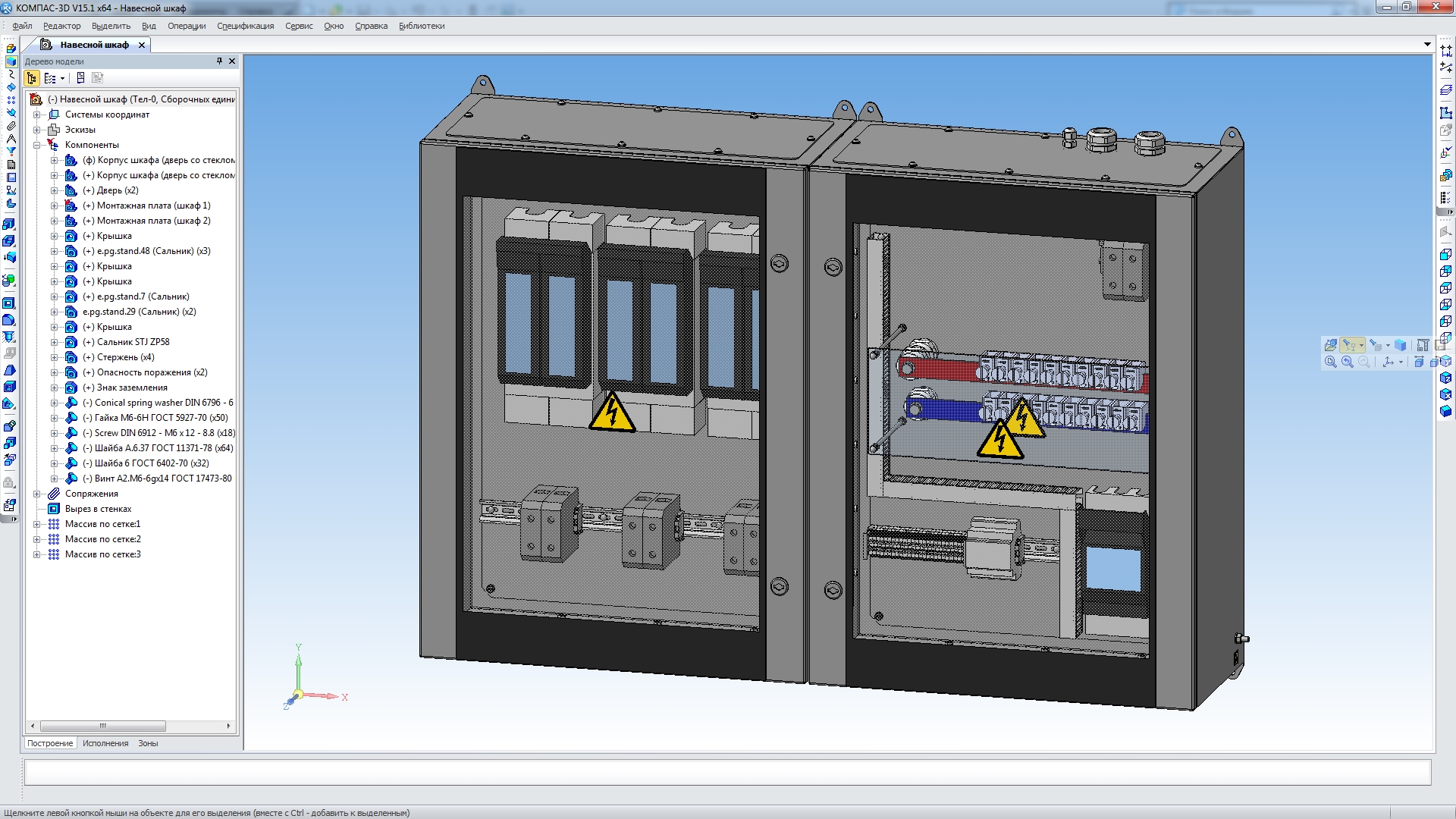Click the spline curve icon in left toolbar
This screenshot has width=1456, height=819.
click(x=11, y=74)
